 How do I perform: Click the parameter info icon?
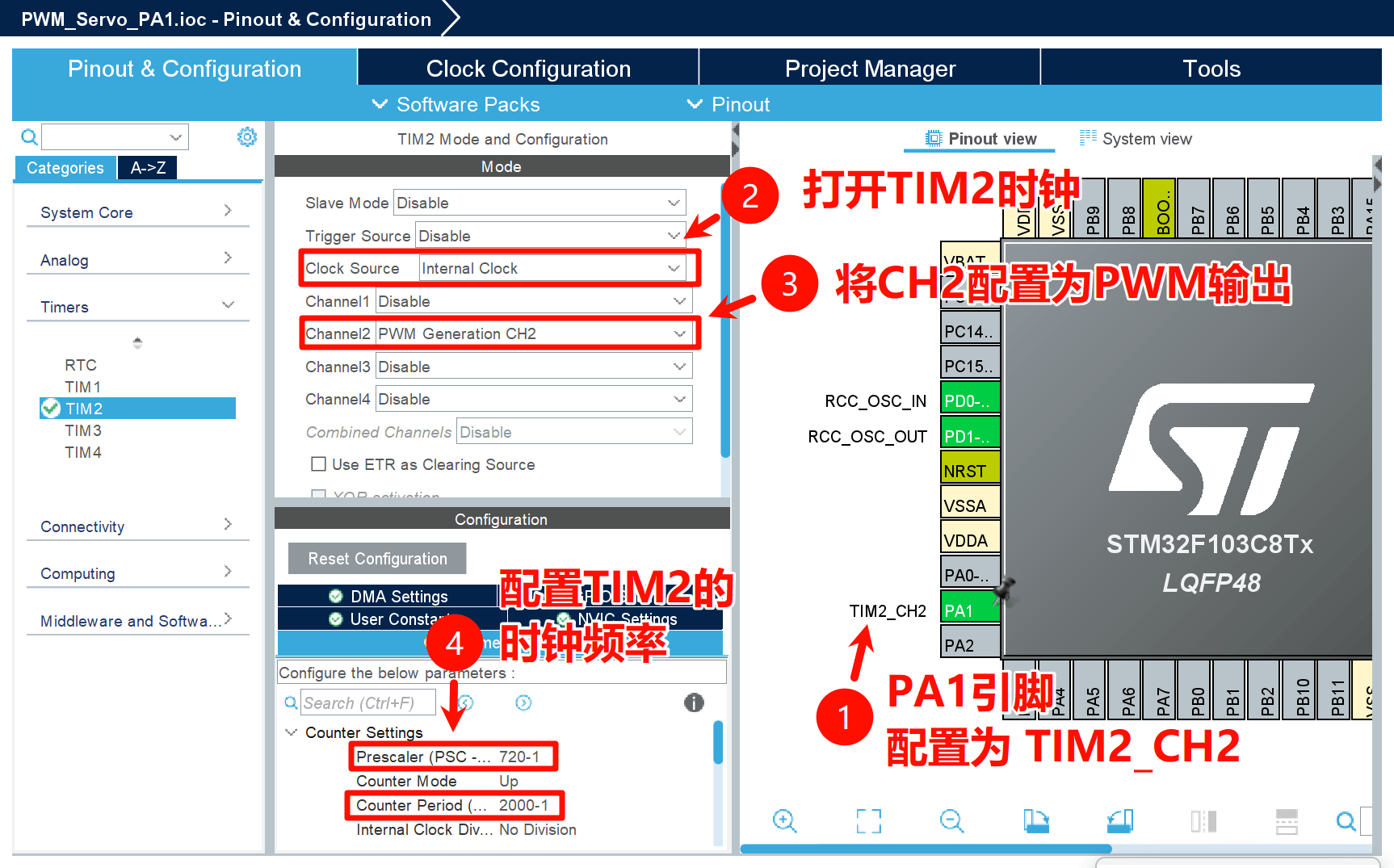pos(694,702)
